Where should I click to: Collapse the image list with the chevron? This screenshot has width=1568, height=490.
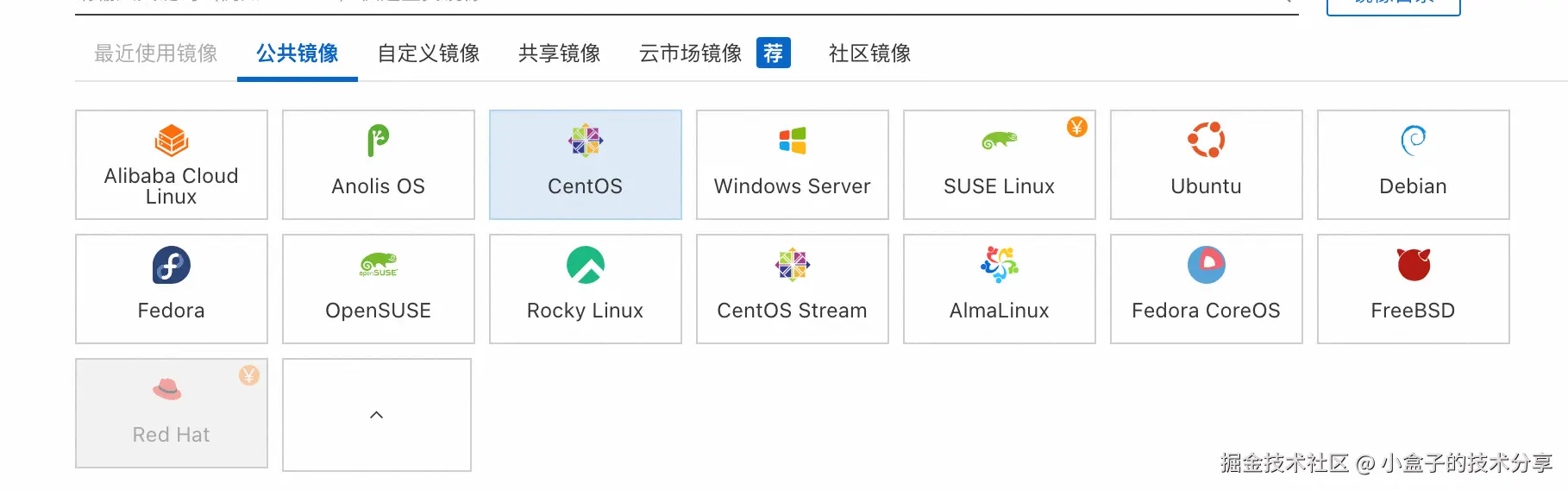(377, 415)
